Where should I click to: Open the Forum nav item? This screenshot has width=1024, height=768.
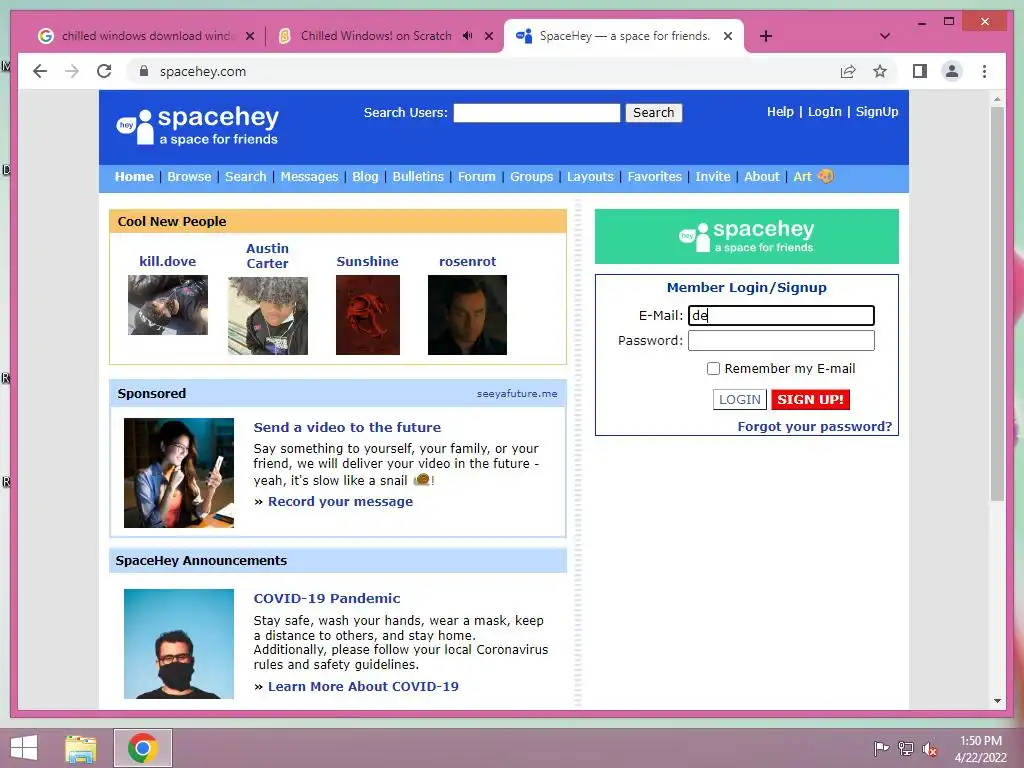tap(477, 176)
